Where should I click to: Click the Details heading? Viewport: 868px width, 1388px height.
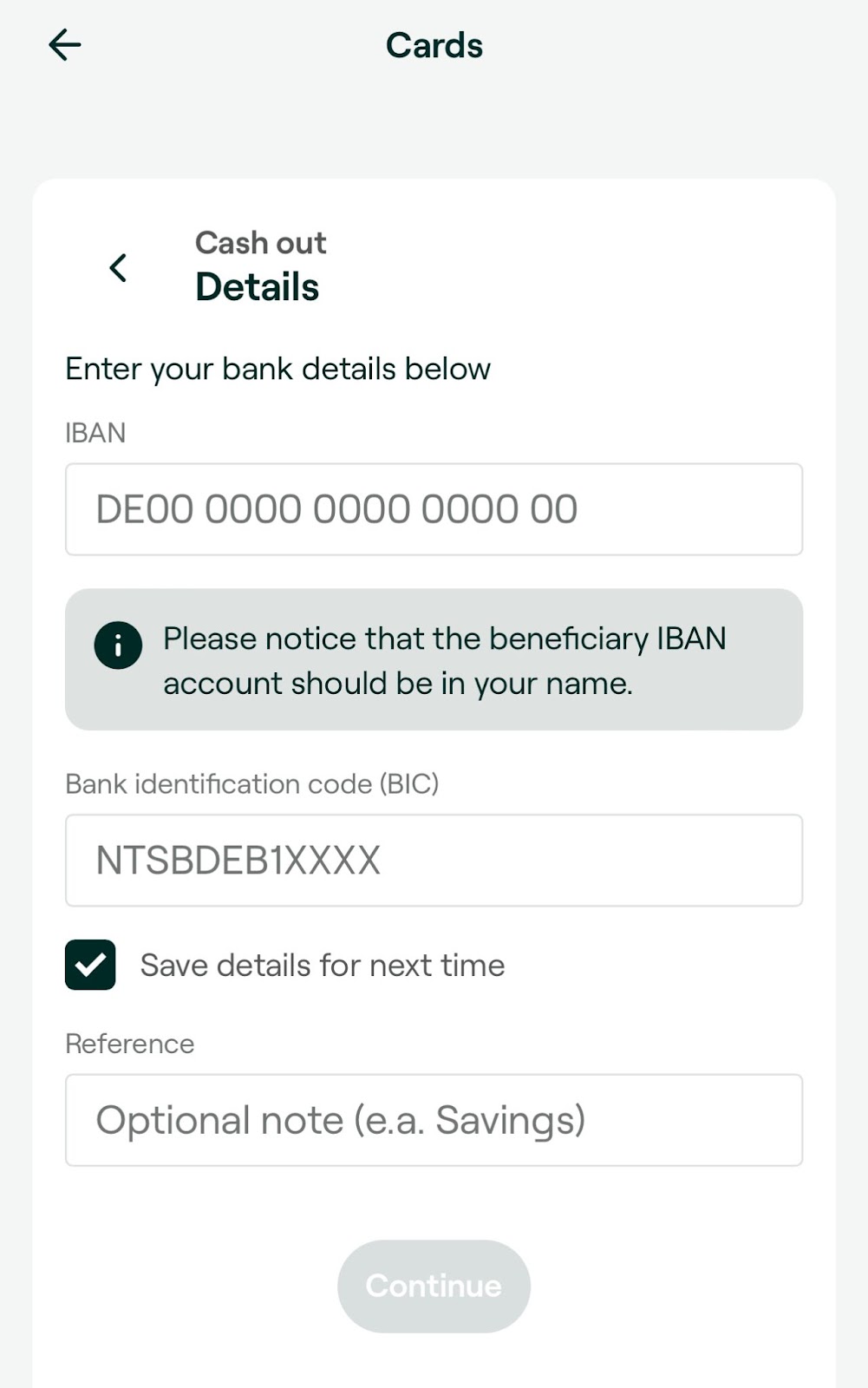click(257, 287)
